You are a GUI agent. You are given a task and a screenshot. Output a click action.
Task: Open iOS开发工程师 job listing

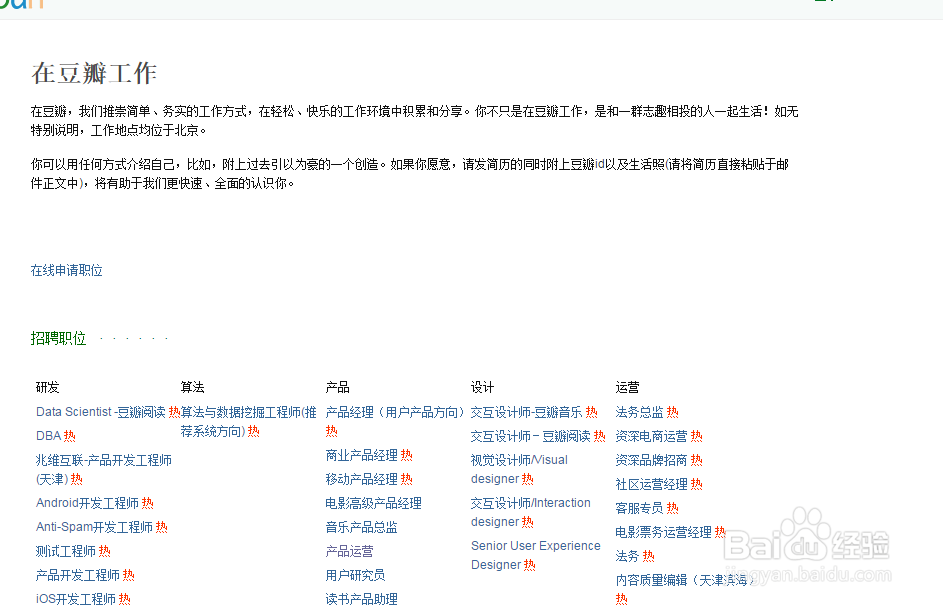click(76, 599)
